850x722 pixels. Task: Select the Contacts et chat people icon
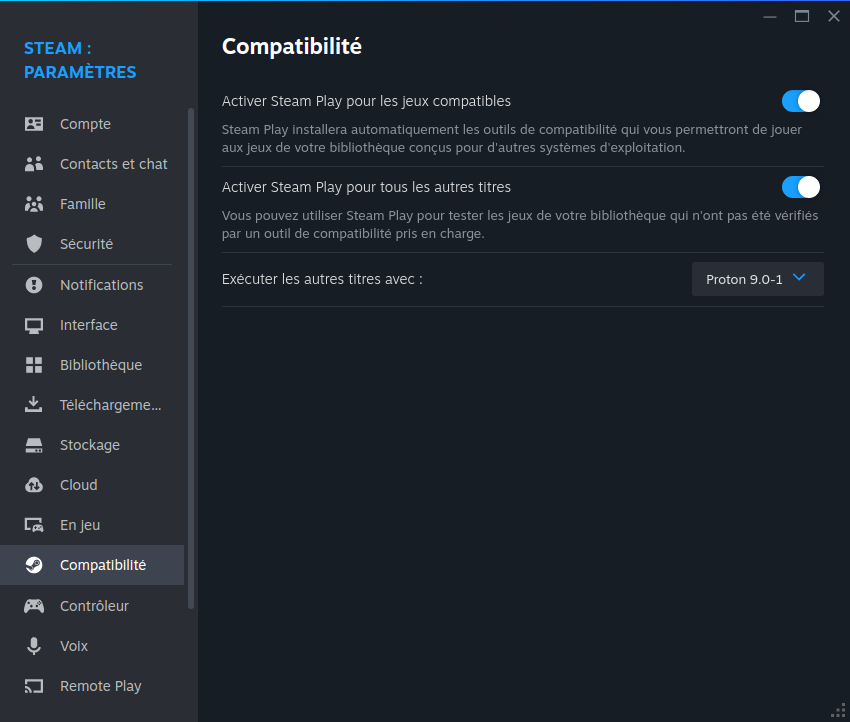click(x=34, y=164)
